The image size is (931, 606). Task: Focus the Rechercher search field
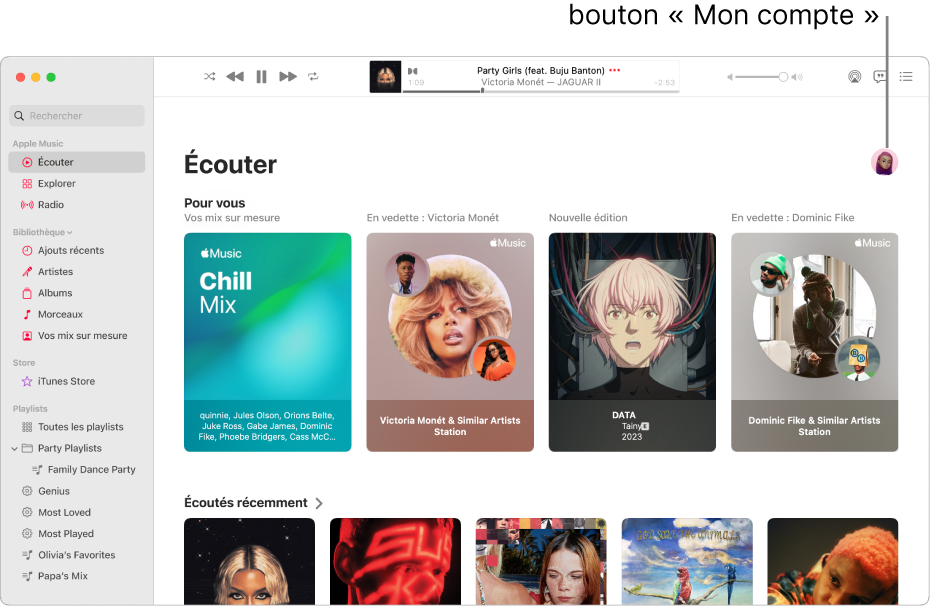(77, 116)
